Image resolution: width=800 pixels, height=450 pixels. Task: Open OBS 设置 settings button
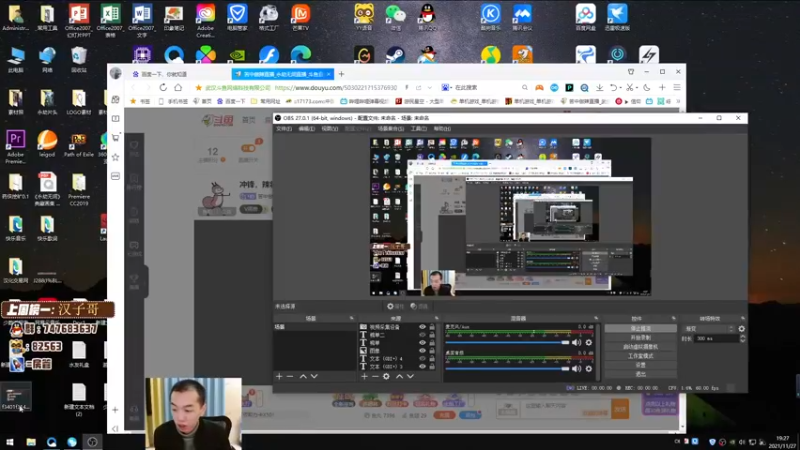tap(641, 365)
